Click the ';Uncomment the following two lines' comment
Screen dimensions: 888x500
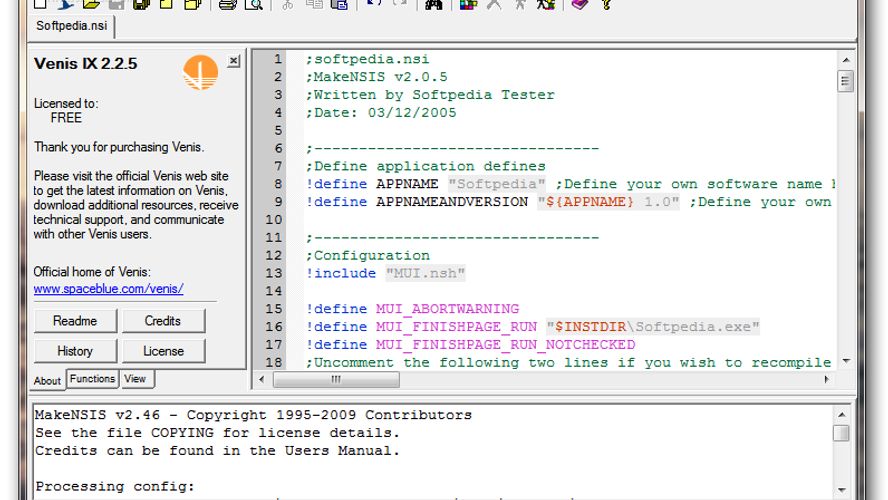click(569, 362)
